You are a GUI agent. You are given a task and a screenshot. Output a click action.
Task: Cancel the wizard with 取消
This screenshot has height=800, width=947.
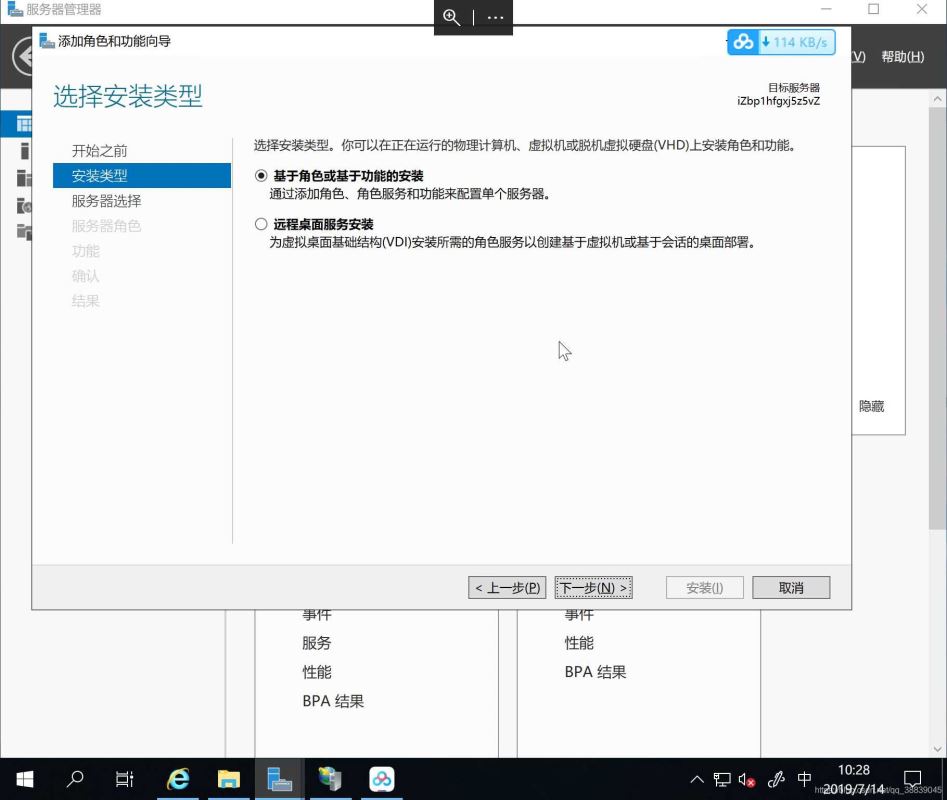790,588
